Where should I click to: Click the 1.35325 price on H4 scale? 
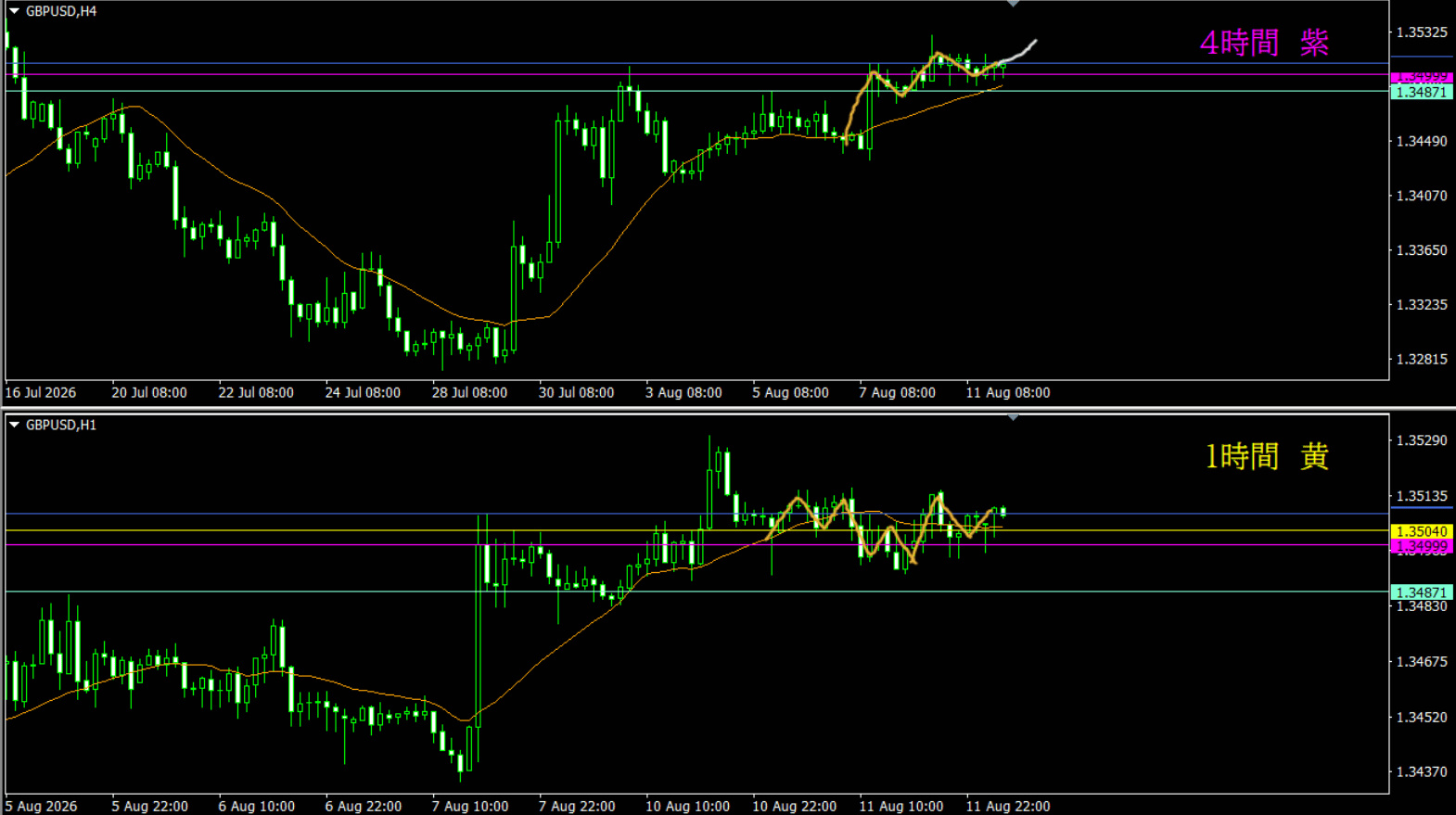[1422, 32]
